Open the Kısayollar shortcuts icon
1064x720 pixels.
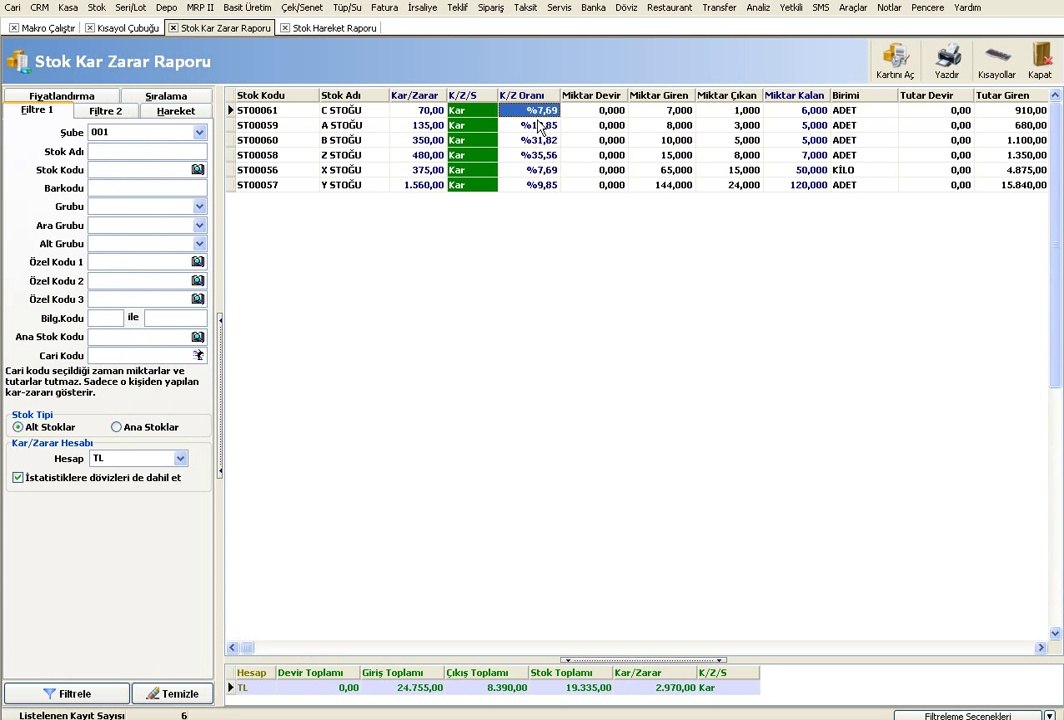[x=996, y=61]
